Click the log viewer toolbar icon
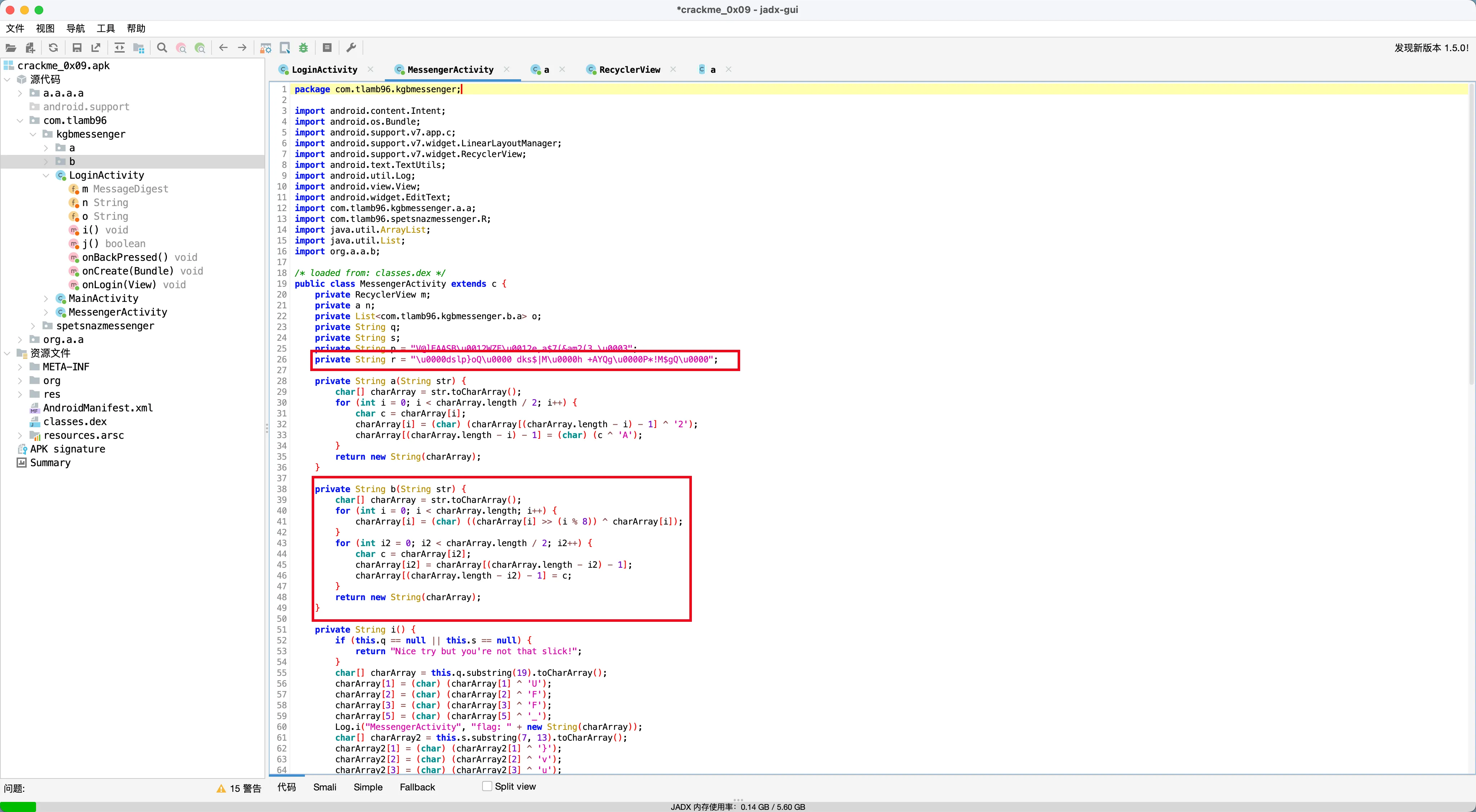This screenshot has height=812, width=1476. (x=327, y=48)
